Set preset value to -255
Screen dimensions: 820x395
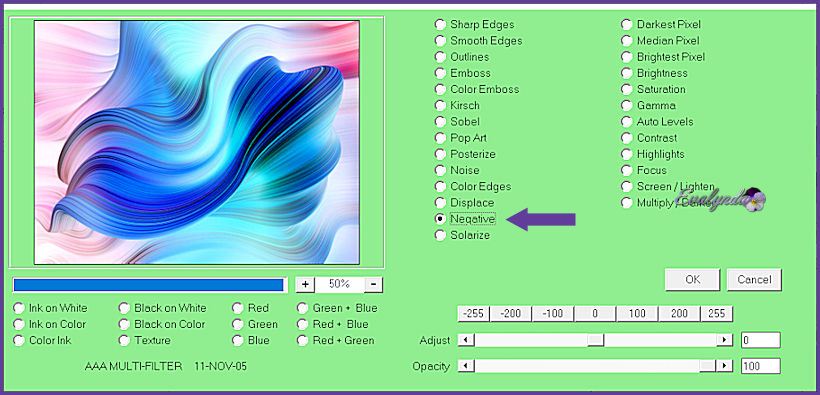[x=474, y=313]
